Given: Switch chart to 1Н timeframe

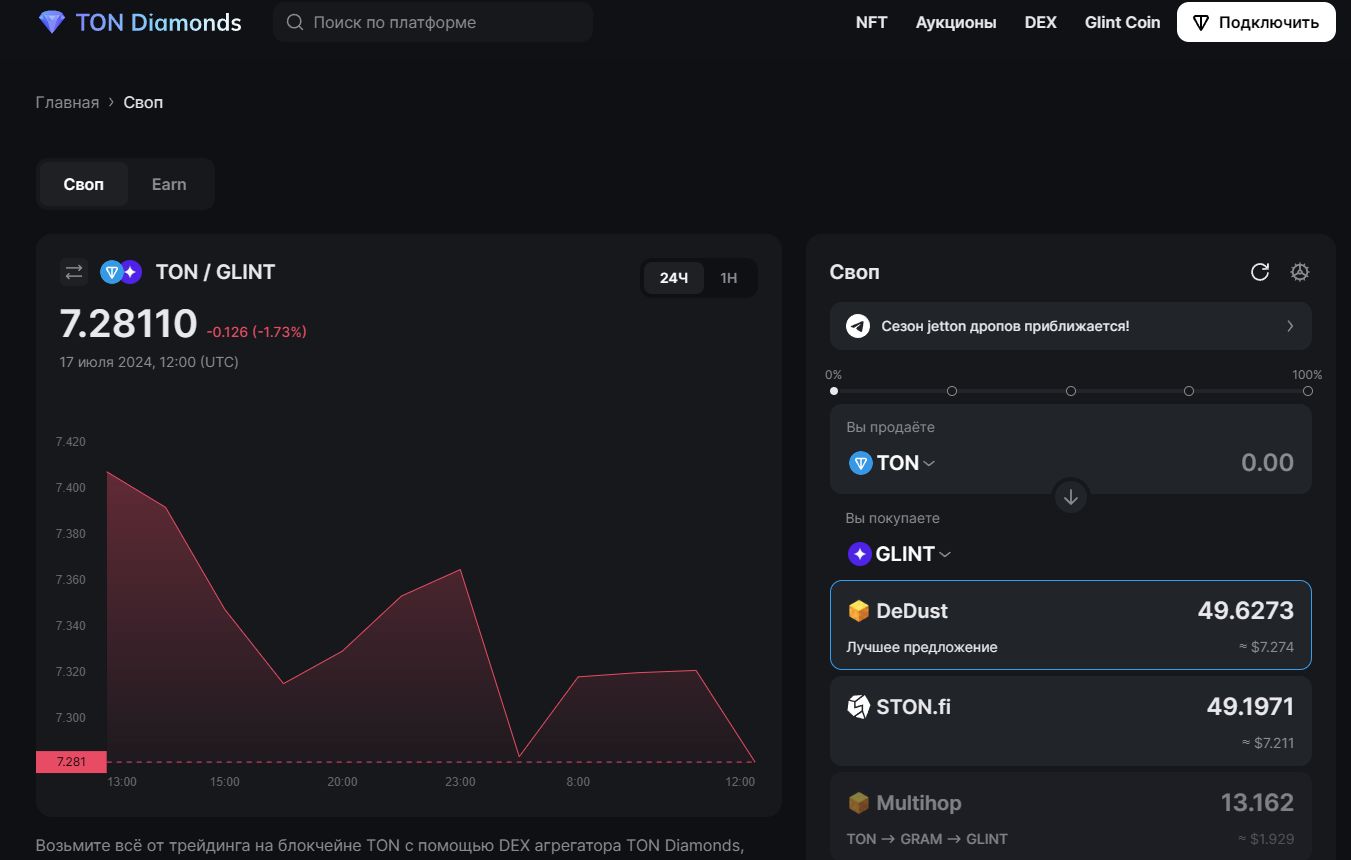Looking at the screenshot, I should click(x=729, y=278).
